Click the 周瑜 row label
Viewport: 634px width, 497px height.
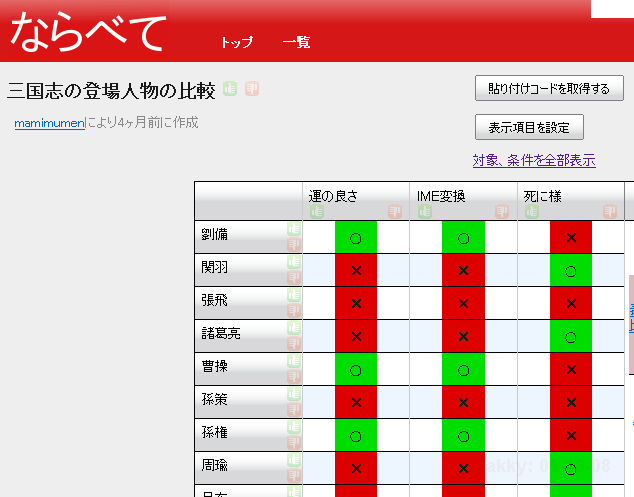(215, 465)
